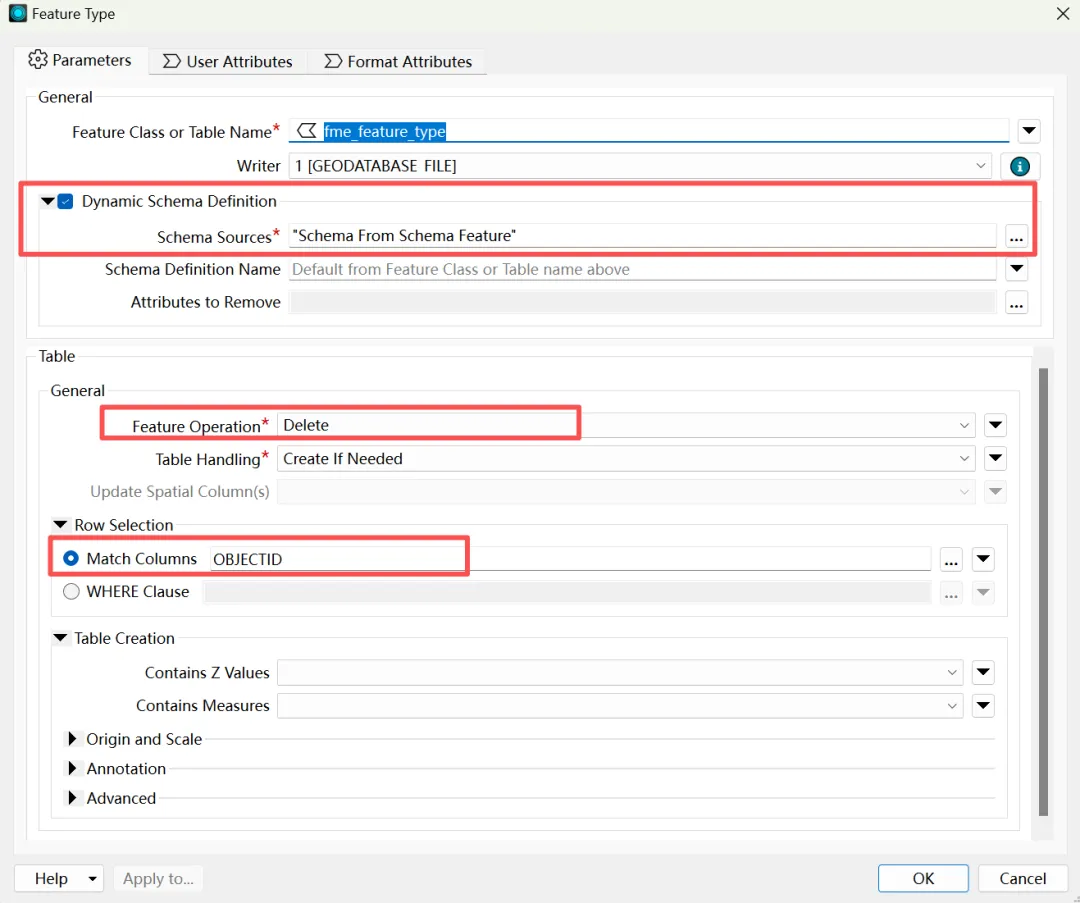Open the Table Handling dropdown
Screen dimensions: 1080x903
coord(626,459)
